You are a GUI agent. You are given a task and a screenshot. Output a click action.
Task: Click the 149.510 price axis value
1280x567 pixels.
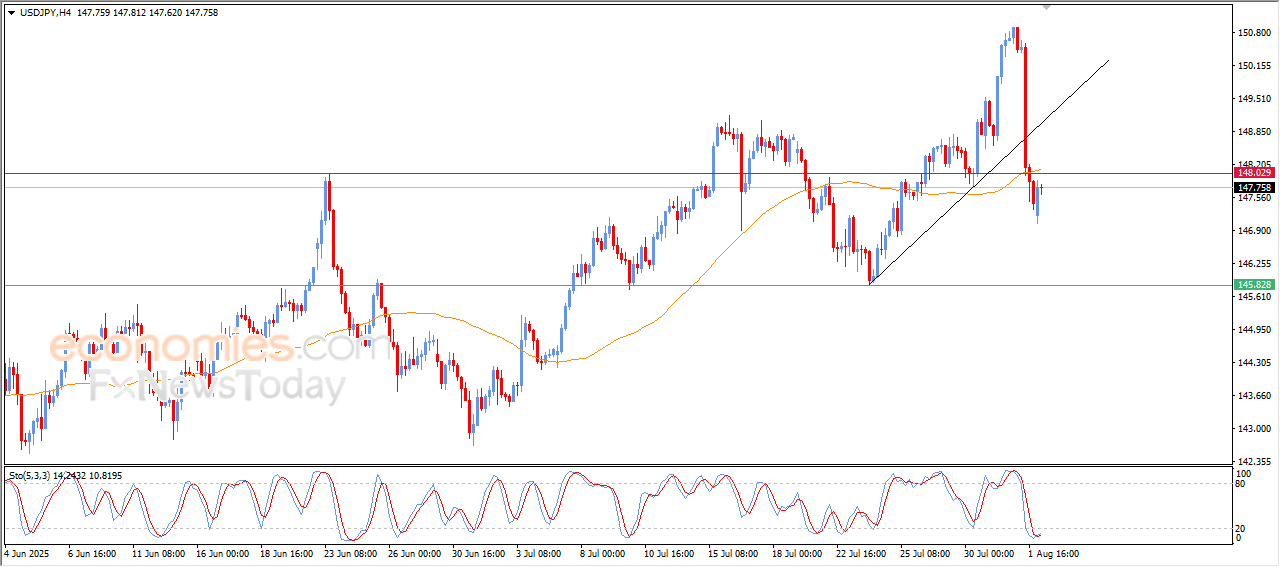(1254, 99)
